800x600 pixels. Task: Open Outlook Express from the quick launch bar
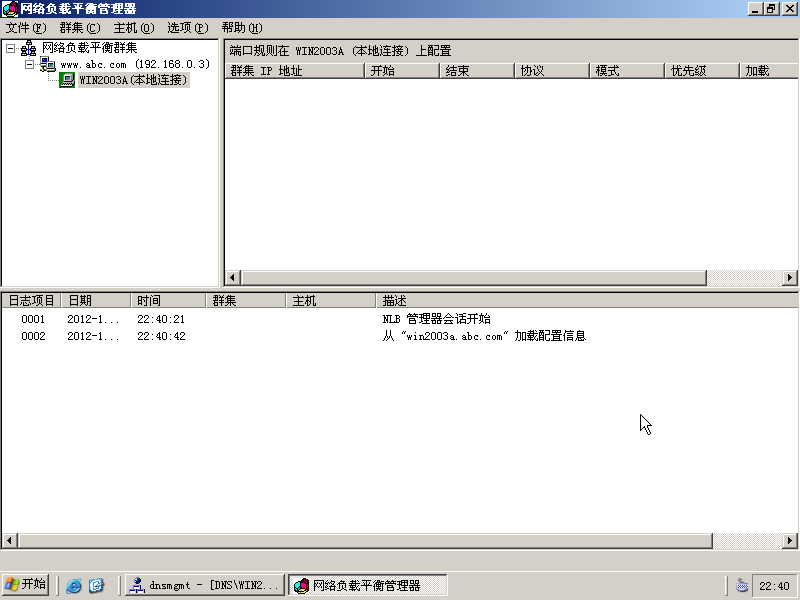pos(95,584)
